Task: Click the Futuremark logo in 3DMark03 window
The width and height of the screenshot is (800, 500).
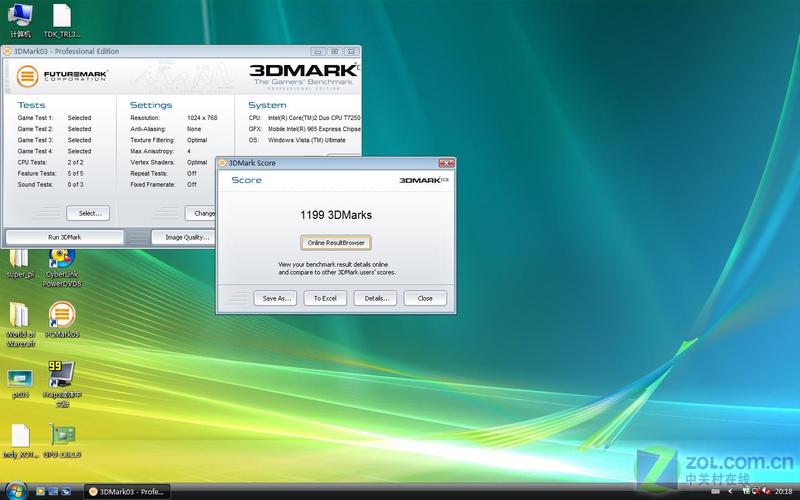Action: click(62, 77)
